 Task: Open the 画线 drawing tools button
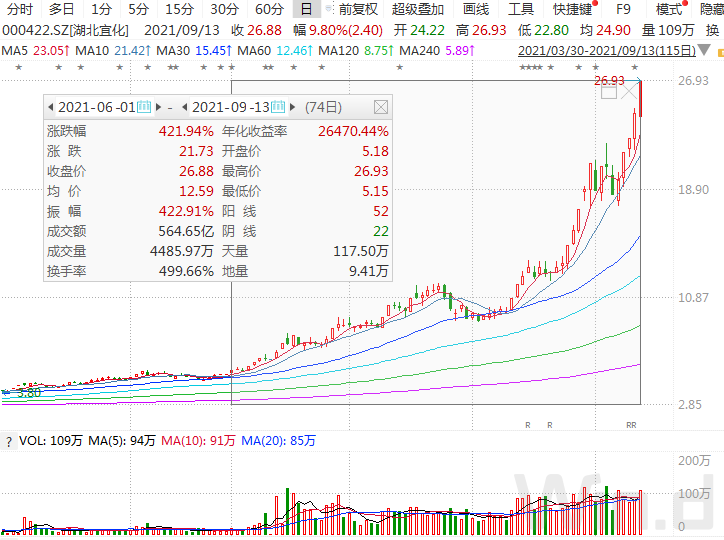475,9
